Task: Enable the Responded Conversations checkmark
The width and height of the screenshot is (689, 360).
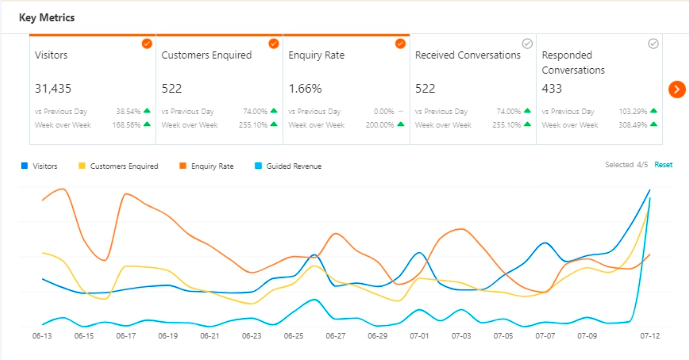Action: pos(653,44)
